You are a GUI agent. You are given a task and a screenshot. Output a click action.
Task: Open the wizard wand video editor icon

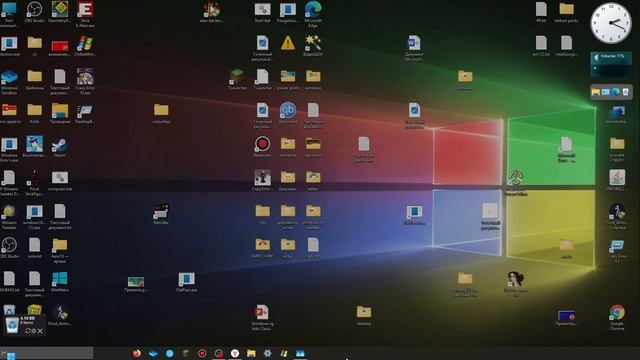pos(313,43)
